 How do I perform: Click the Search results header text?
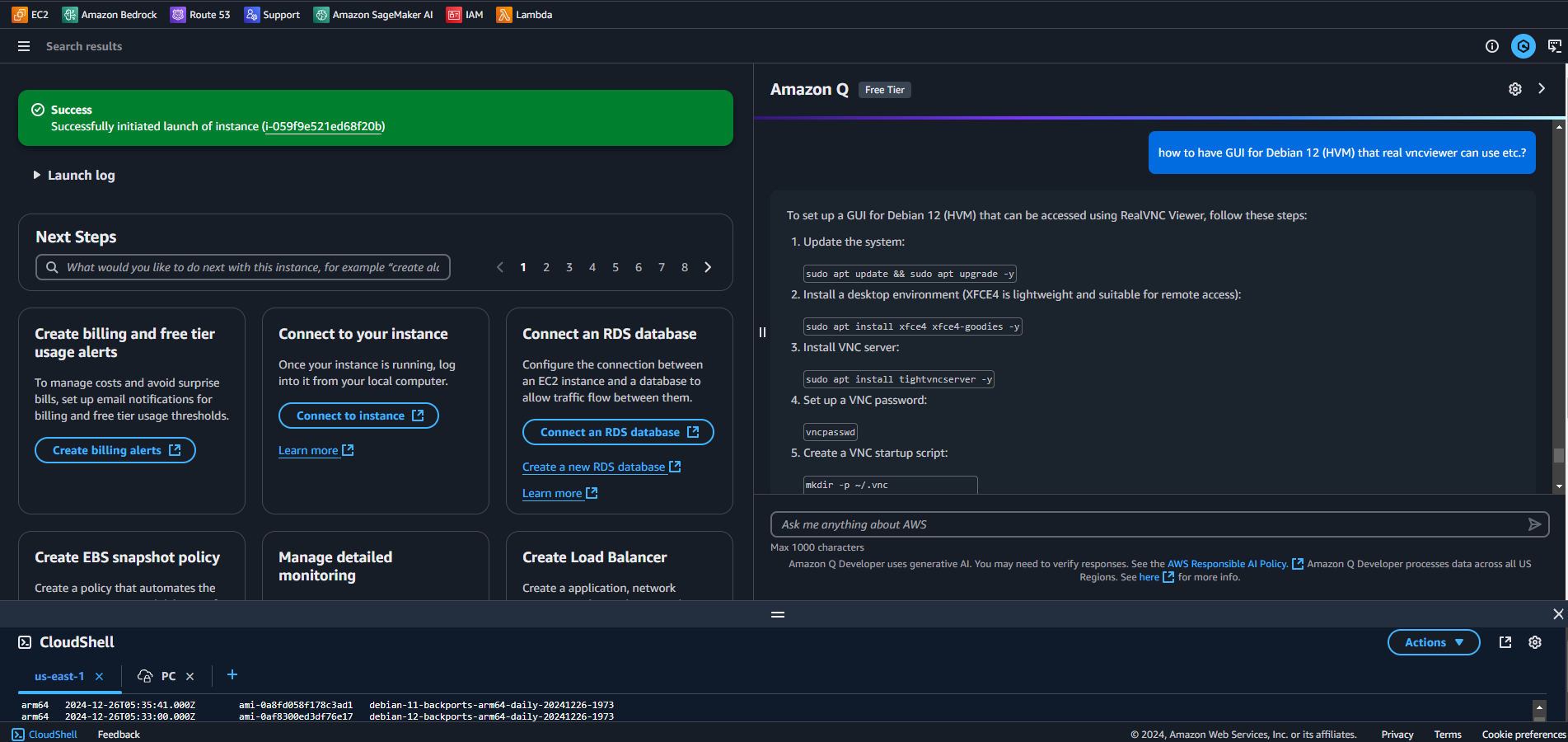(x=84, y=46)
